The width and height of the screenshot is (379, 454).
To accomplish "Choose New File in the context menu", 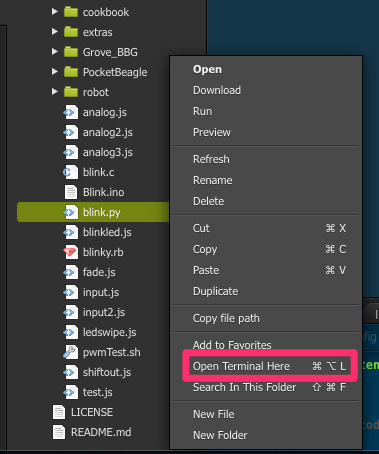I will pos(266,414).
